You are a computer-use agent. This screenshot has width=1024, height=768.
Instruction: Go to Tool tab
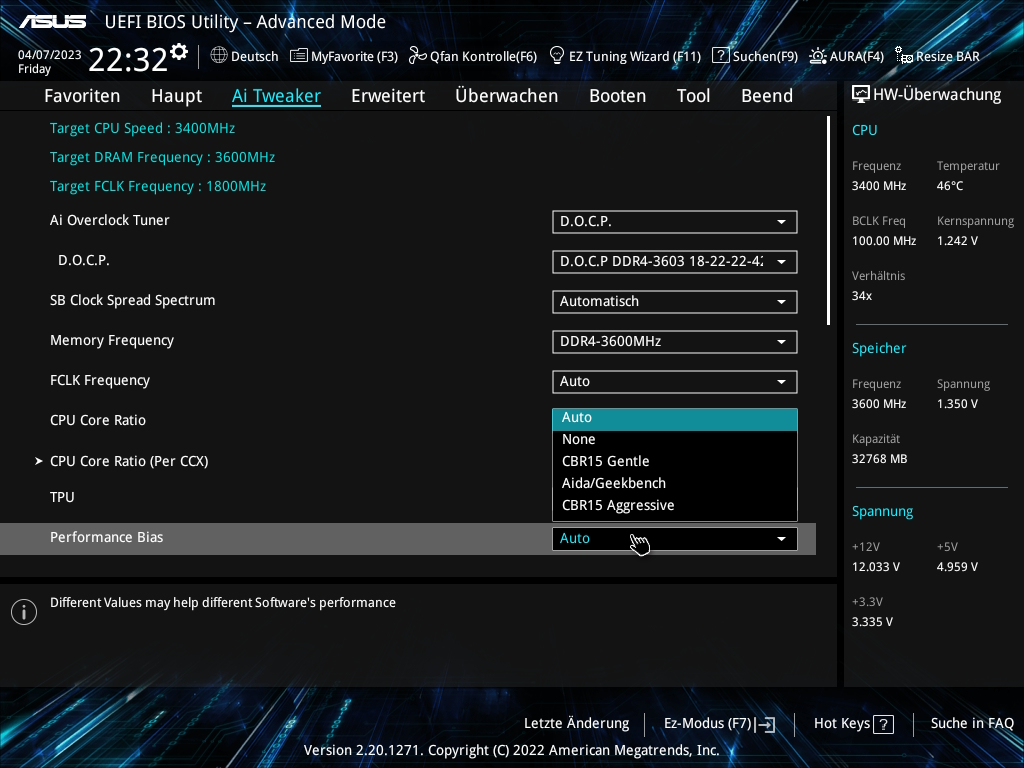tap(693, 96)
